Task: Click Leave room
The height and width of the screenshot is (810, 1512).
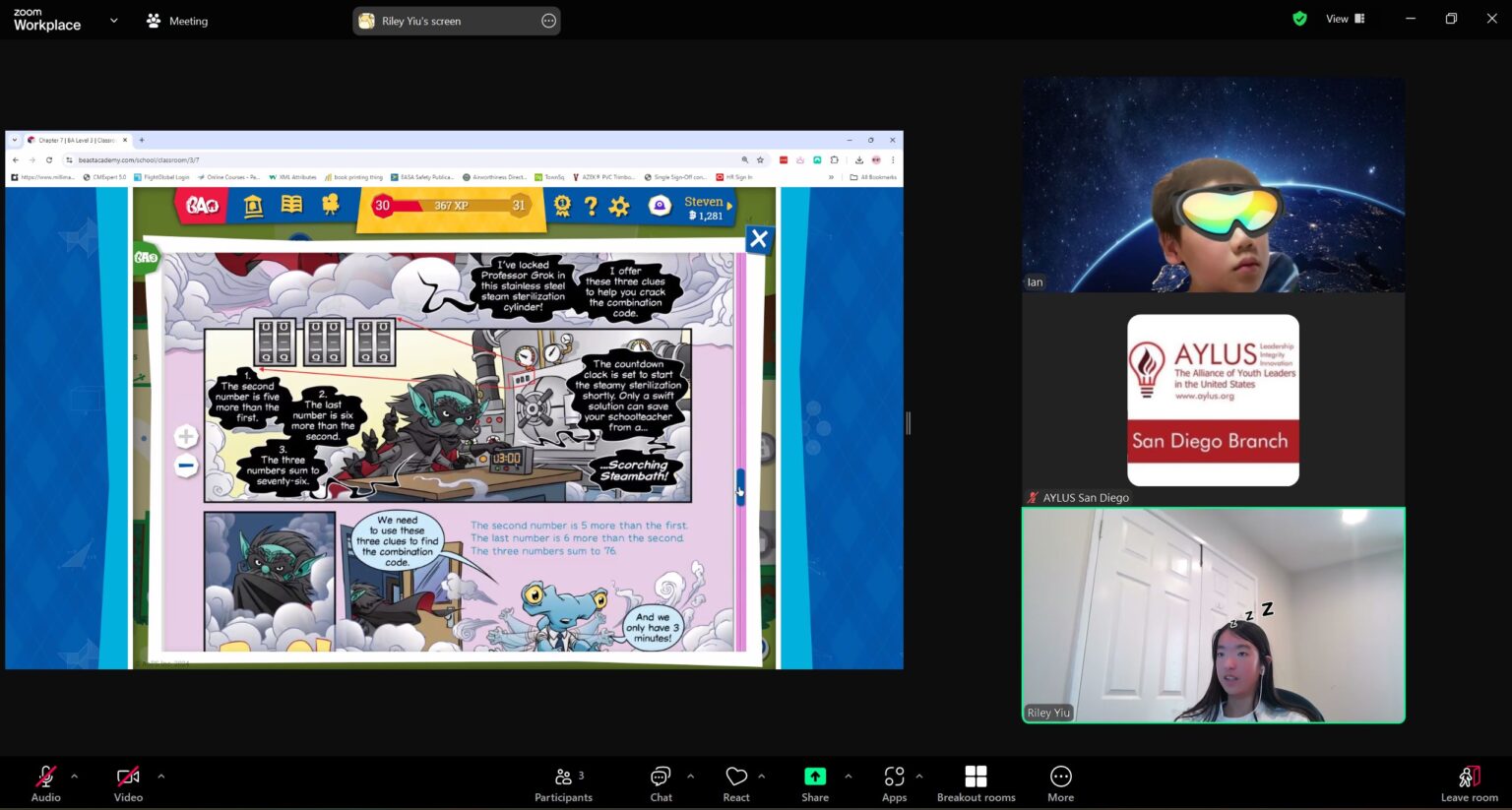Action: [x=1469, y=783]
